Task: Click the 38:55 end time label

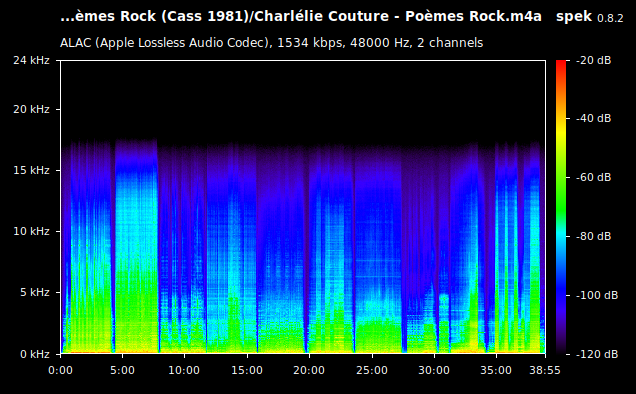Action: (x=545, y=370)
